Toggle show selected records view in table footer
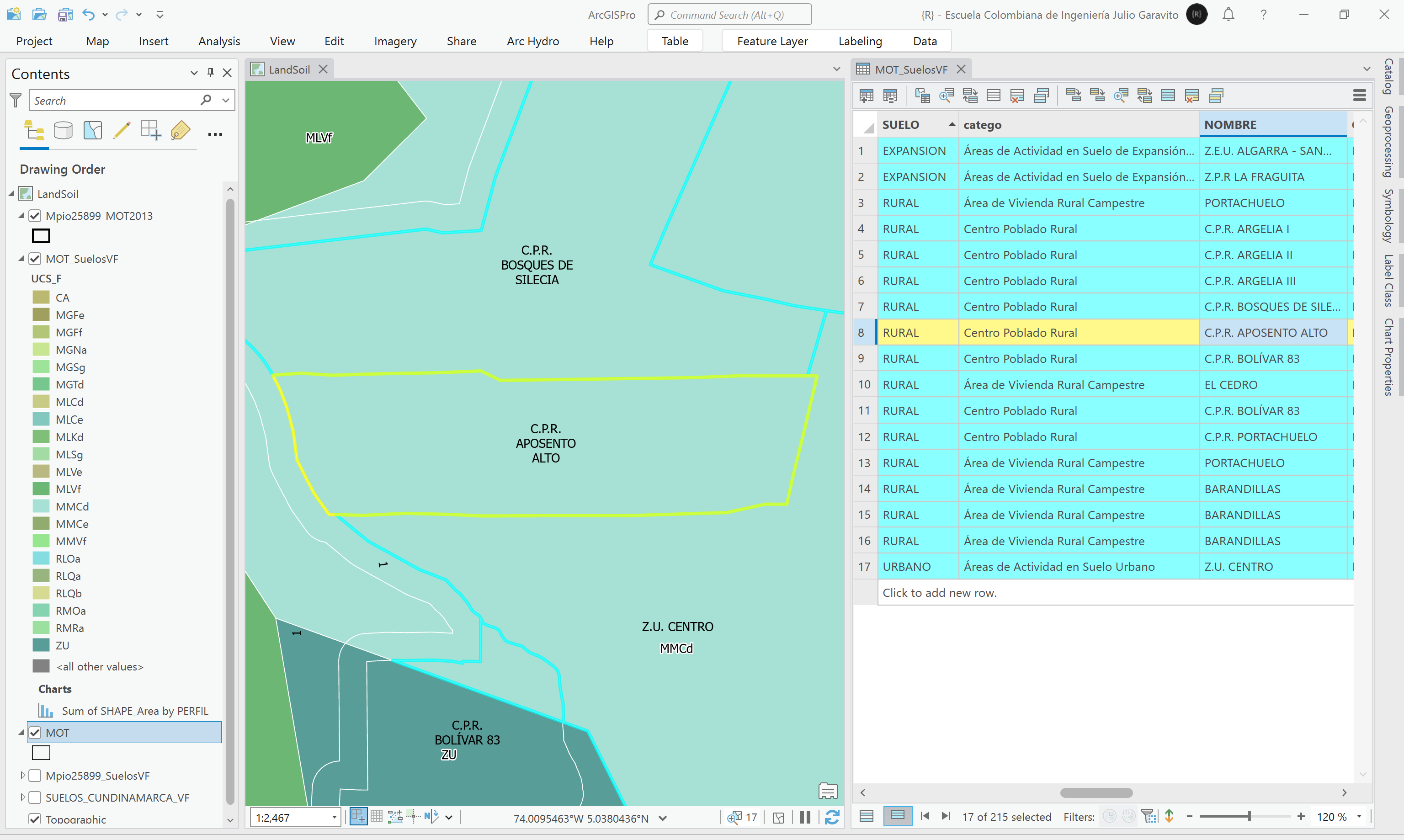 point(898,816)
